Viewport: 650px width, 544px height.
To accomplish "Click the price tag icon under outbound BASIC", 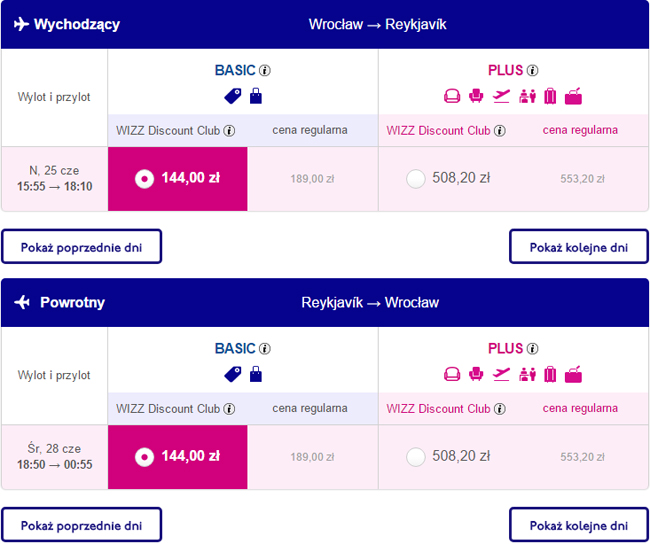I will (x=233, y=96).
